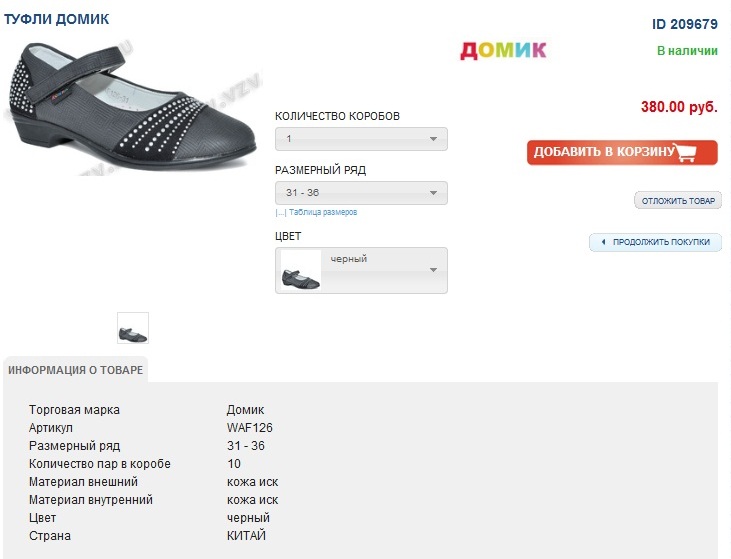This screenshot has height=559, width=731.
Task: Click the 380.00 руб. price
Action: coord(679,107)
